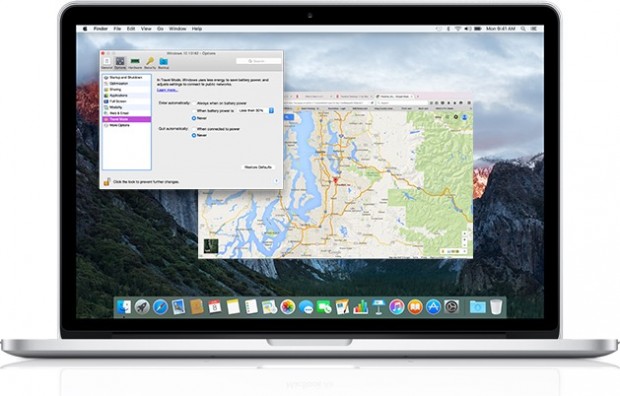Choose Always when on battery power

[194, 103]
